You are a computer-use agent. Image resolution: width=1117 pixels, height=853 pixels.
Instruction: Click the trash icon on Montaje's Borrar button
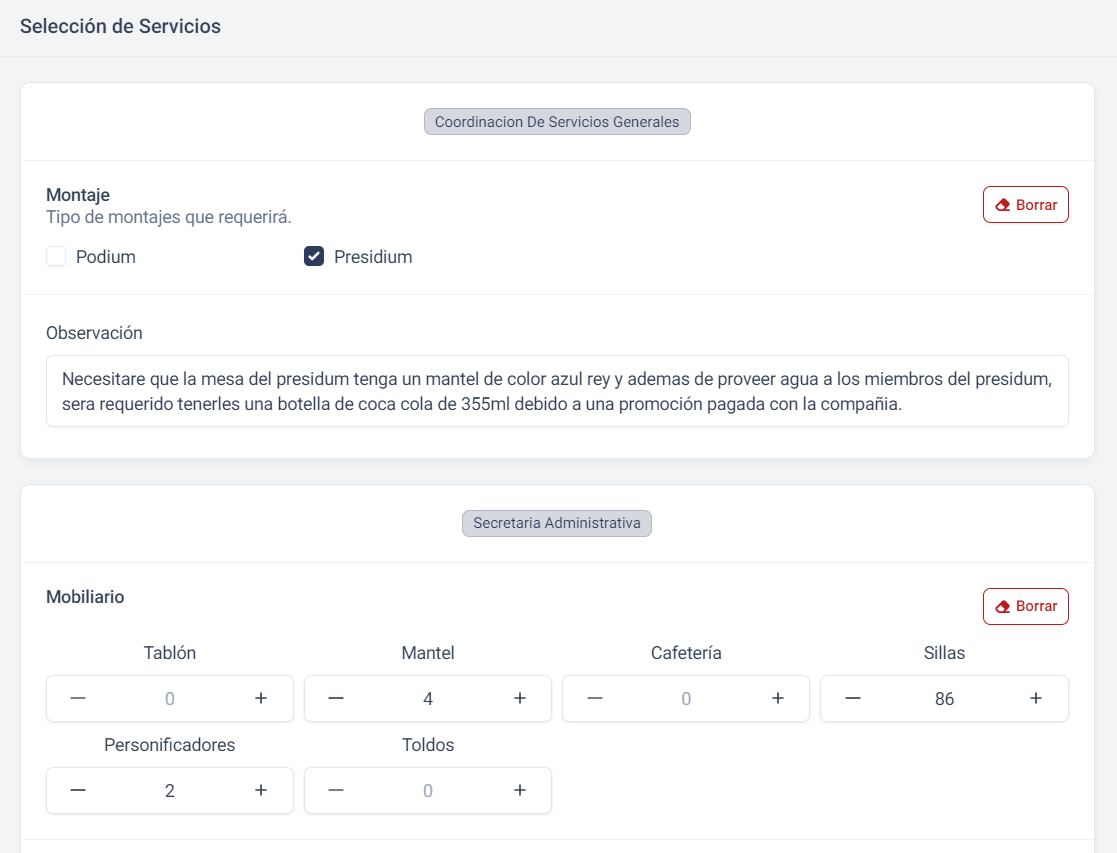[x=1002, y=204]
